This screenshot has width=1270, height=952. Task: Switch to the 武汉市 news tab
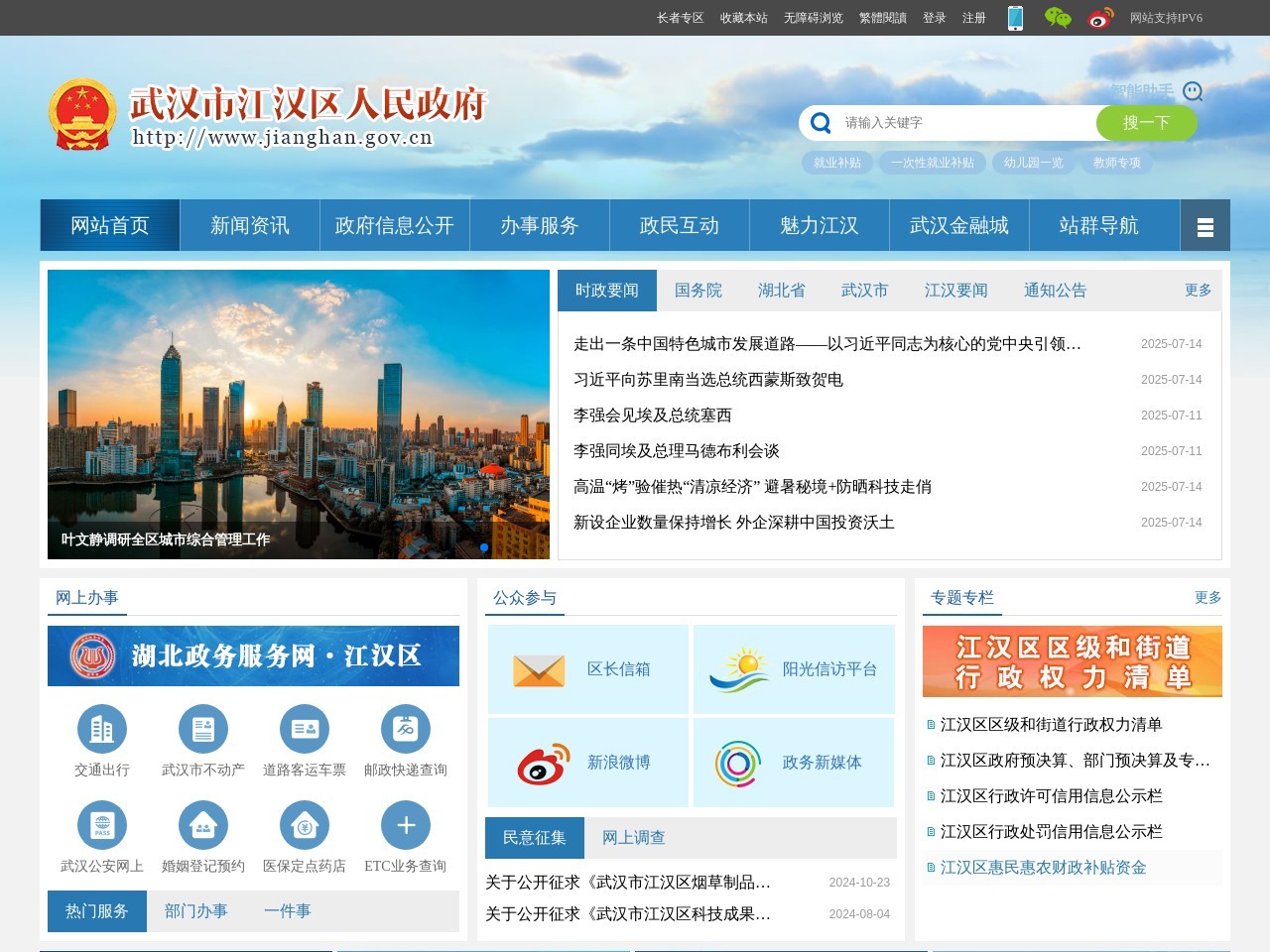point(865,291)
